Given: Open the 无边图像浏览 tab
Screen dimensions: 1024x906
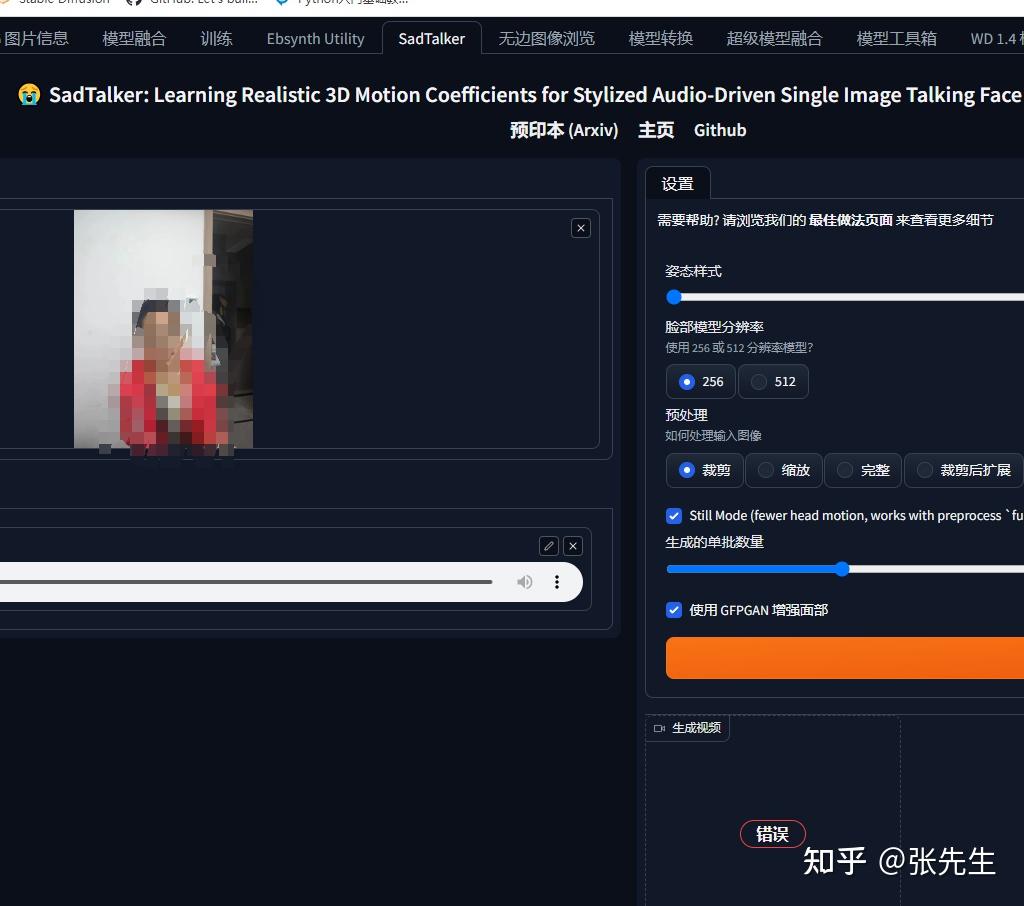Looking at the screenshot, I should [546, 38].
